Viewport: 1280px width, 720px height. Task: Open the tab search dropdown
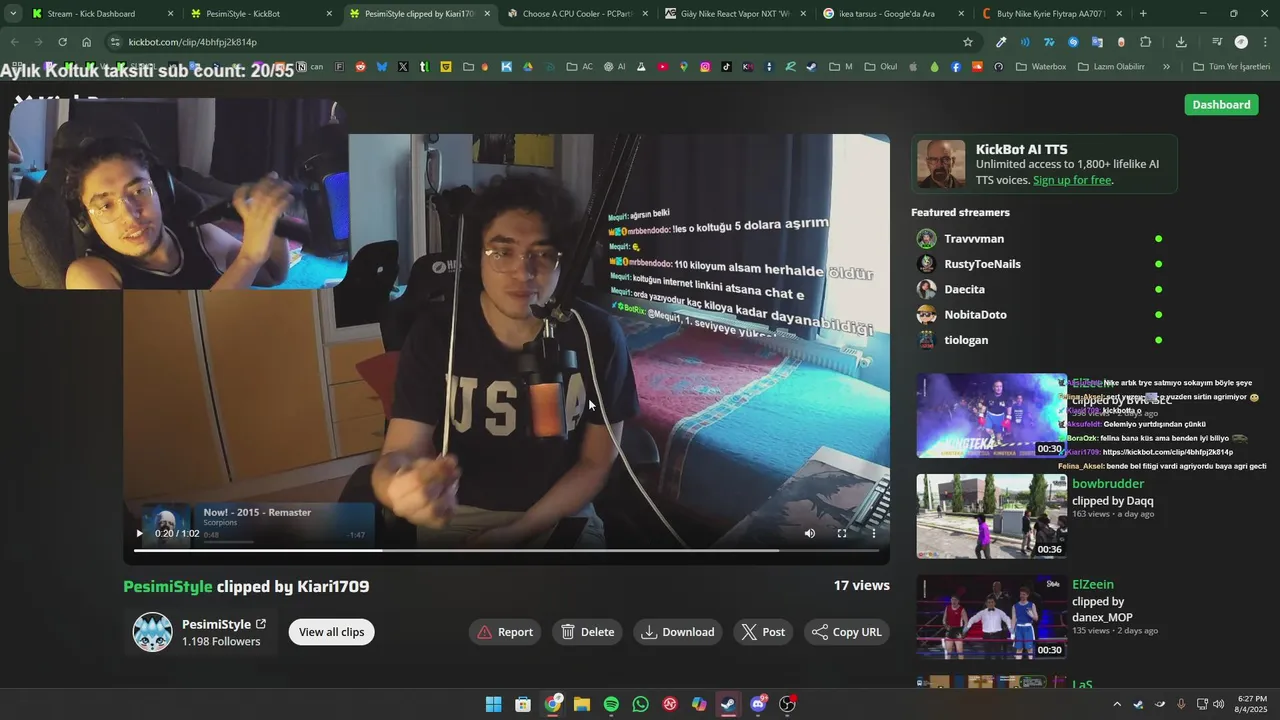pos(13,14)
